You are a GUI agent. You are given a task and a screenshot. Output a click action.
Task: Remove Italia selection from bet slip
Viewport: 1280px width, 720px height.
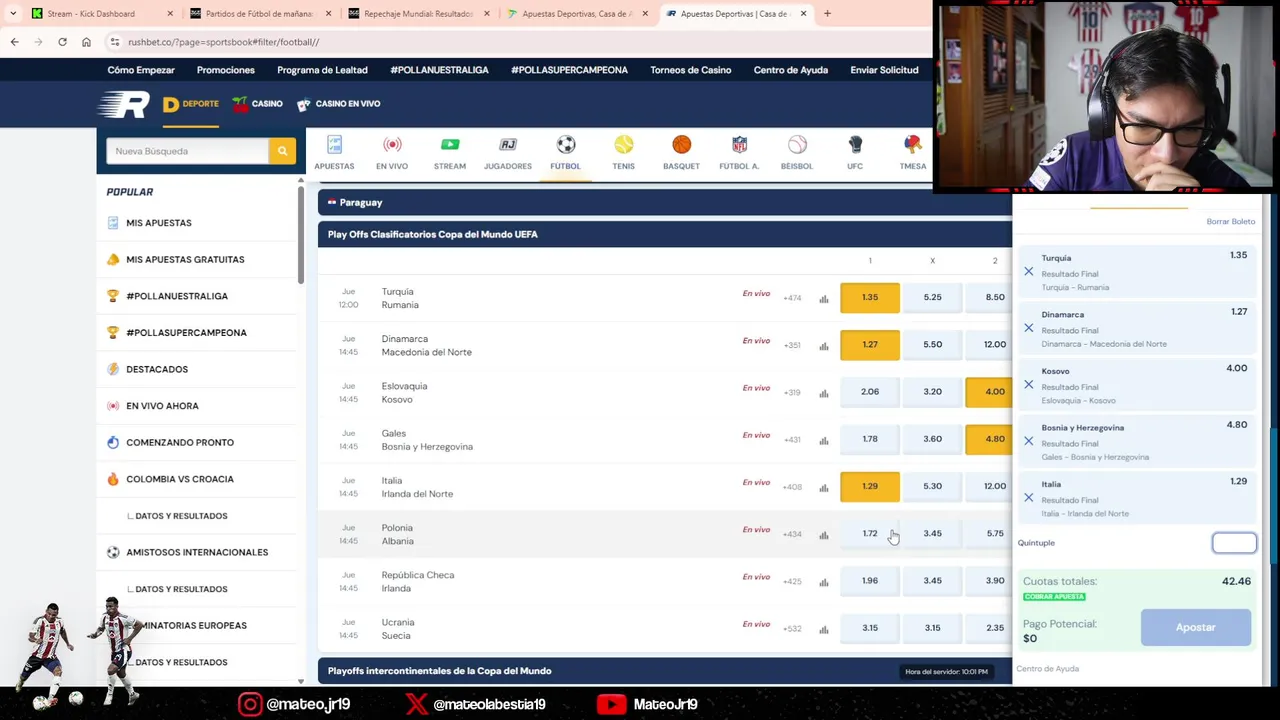pyautogui.click(x=1028, y=497)
